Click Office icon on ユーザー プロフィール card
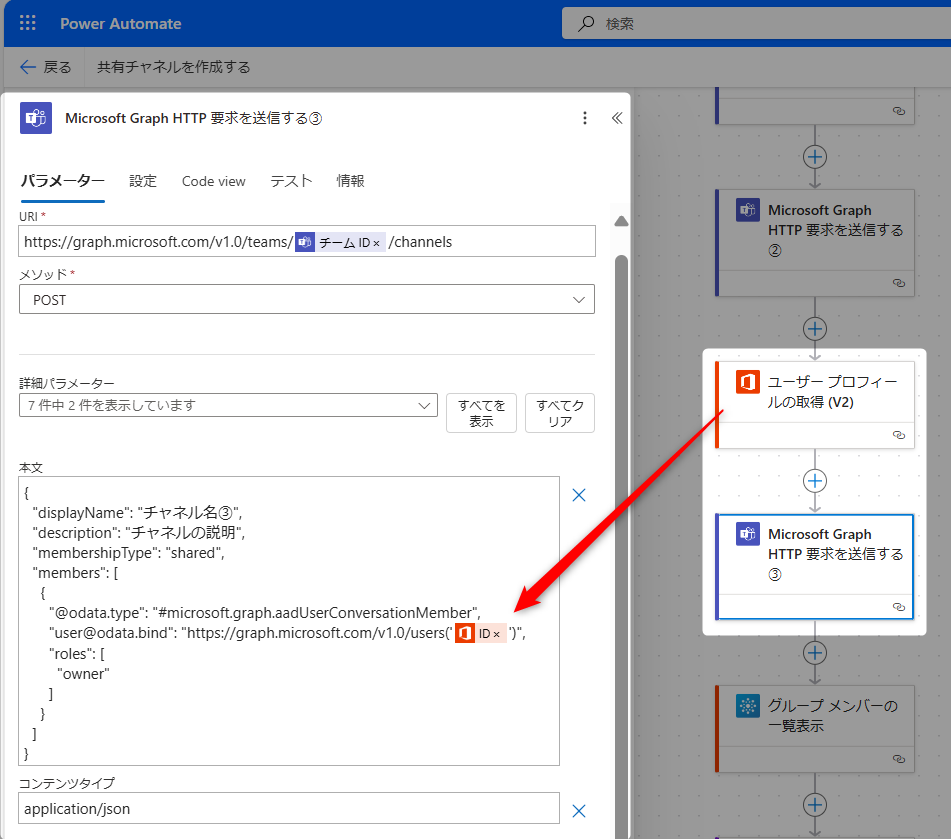 (748, 382)
